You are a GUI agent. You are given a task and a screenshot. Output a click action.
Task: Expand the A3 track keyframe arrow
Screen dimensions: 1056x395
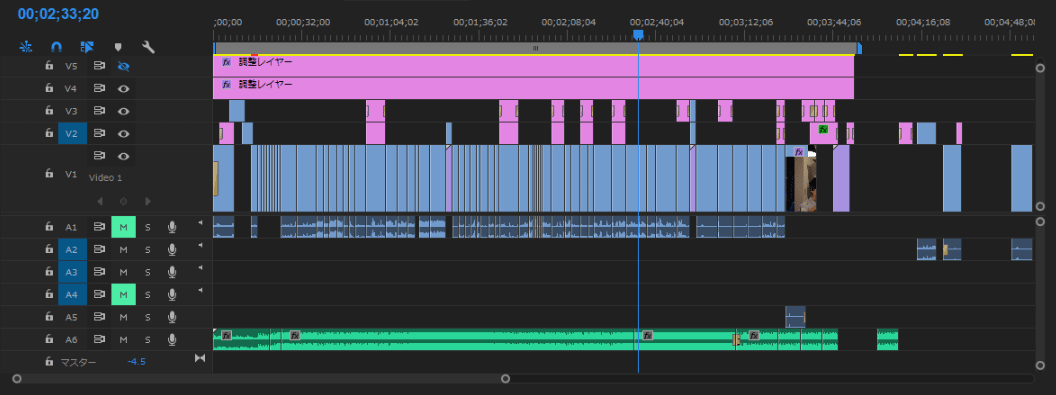[x=199, y=268]
